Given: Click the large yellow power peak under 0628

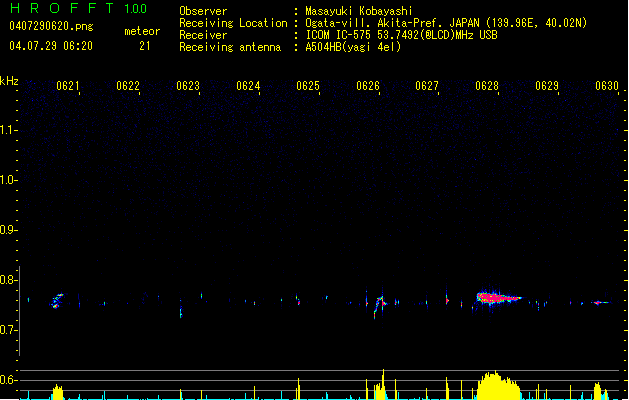Looking at the screenshot, I should pos(497,386).
